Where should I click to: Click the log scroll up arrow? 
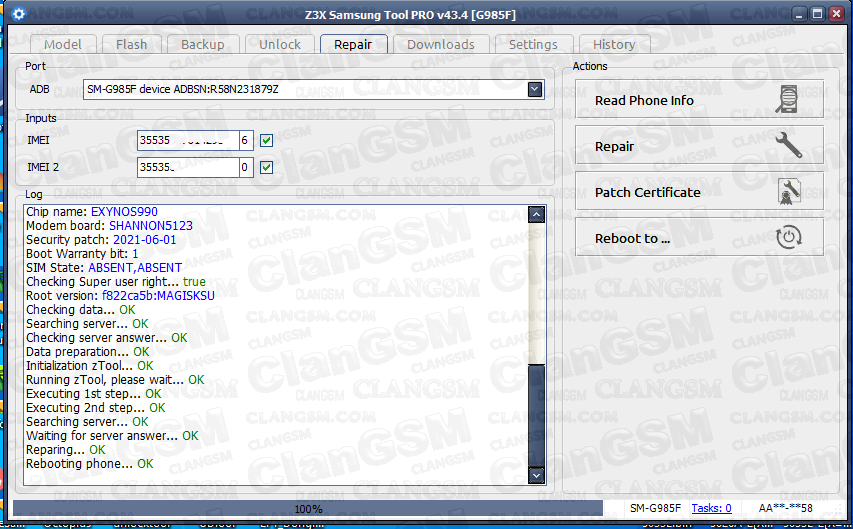(x=536, y=214)
